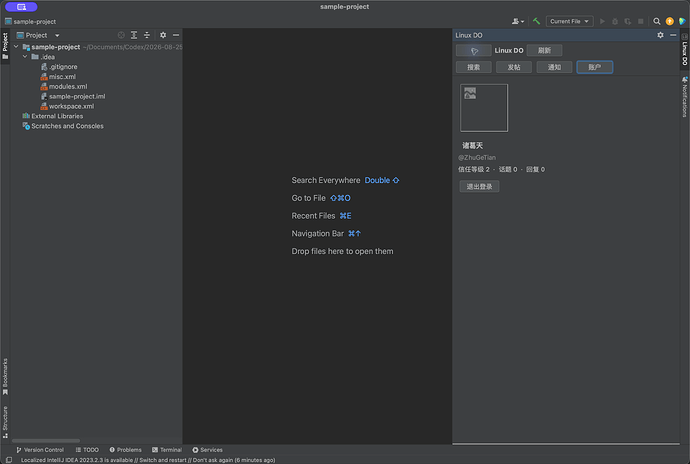Collapse the .idea folder chevron

tap(25, 57)
